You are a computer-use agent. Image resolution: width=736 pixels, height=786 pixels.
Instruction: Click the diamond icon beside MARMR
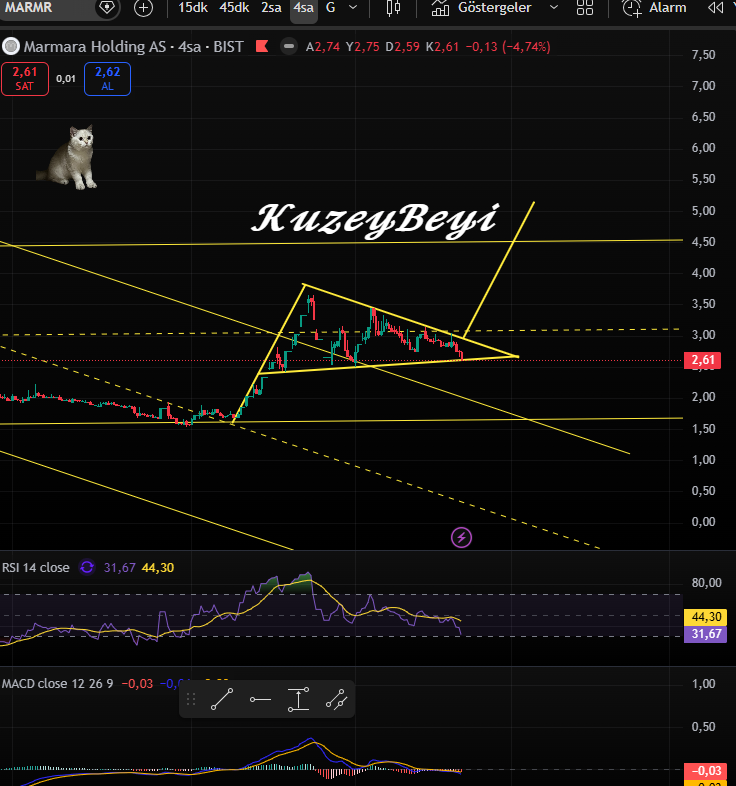pyautogui.click(x=107, y=8)
